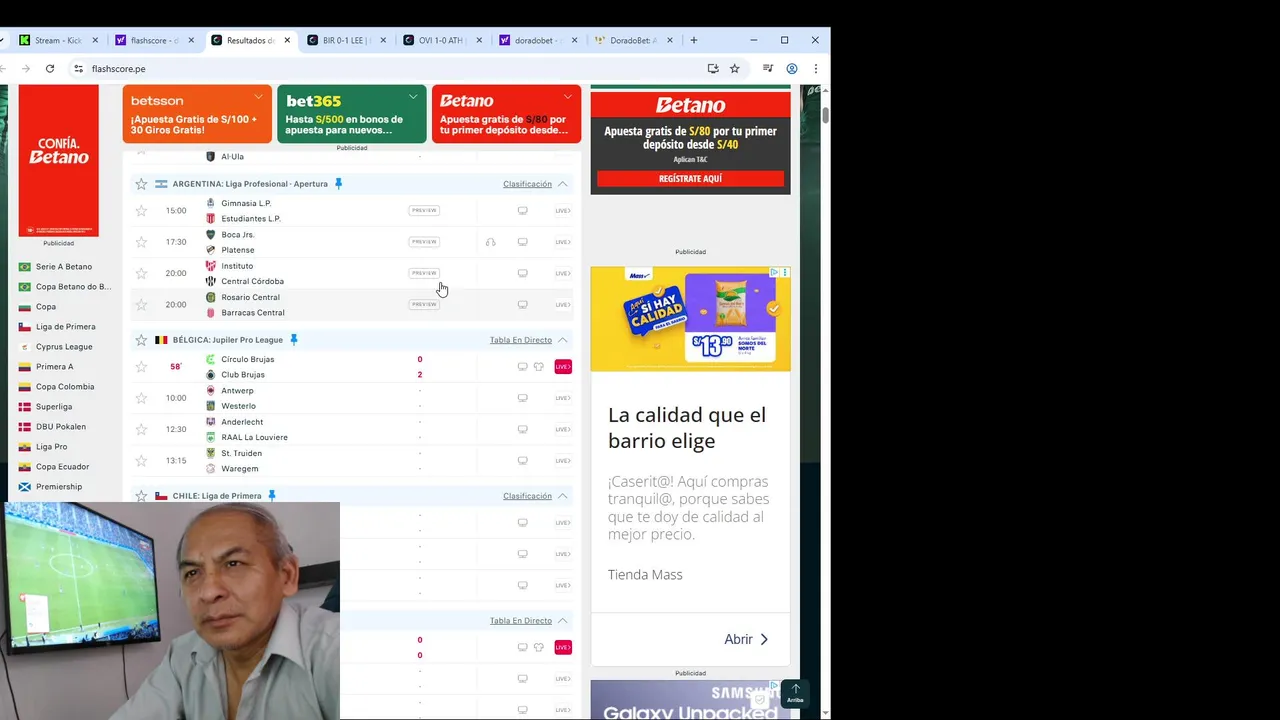Collapse the Argentina Liga Profesional section
1280x720 pixels.
tap(563, 184)
